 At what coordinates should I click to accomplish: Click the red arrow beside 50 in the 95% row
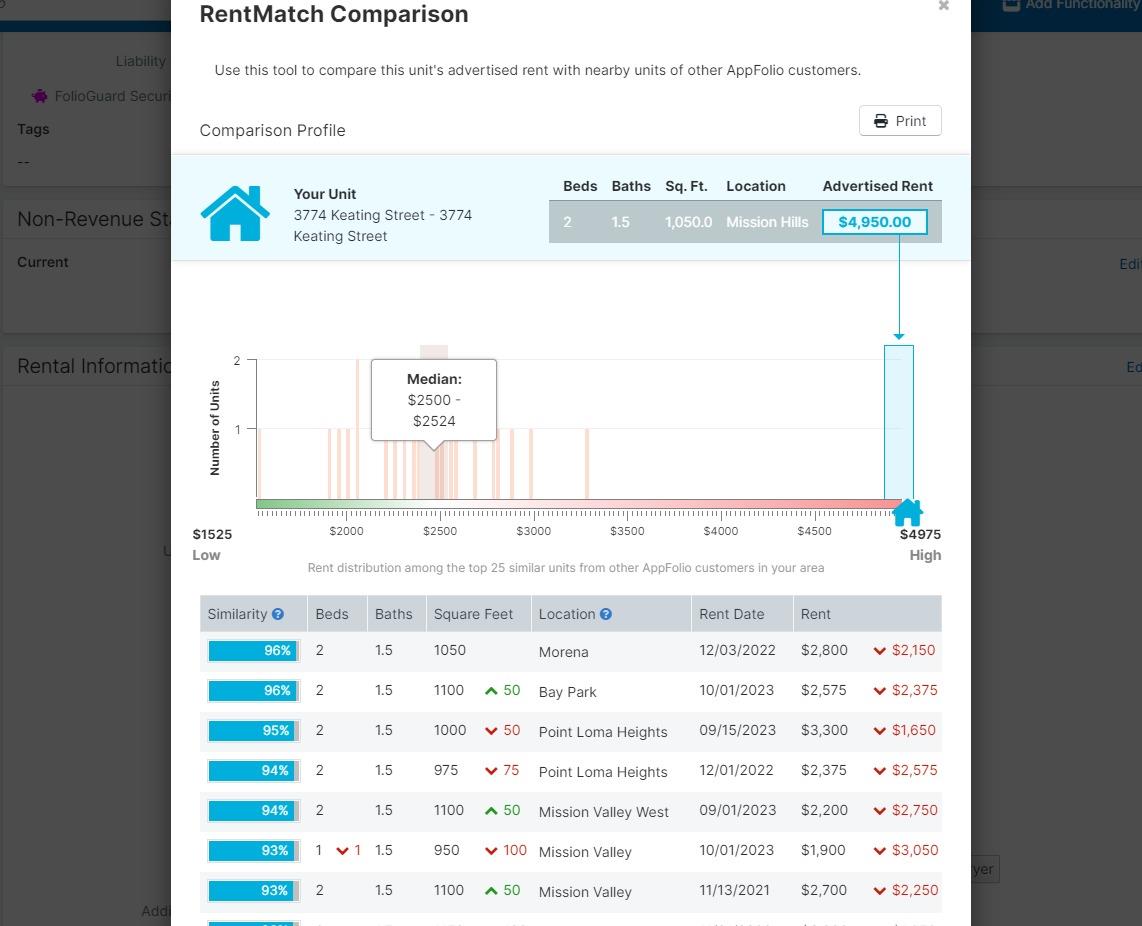point(491,731)
